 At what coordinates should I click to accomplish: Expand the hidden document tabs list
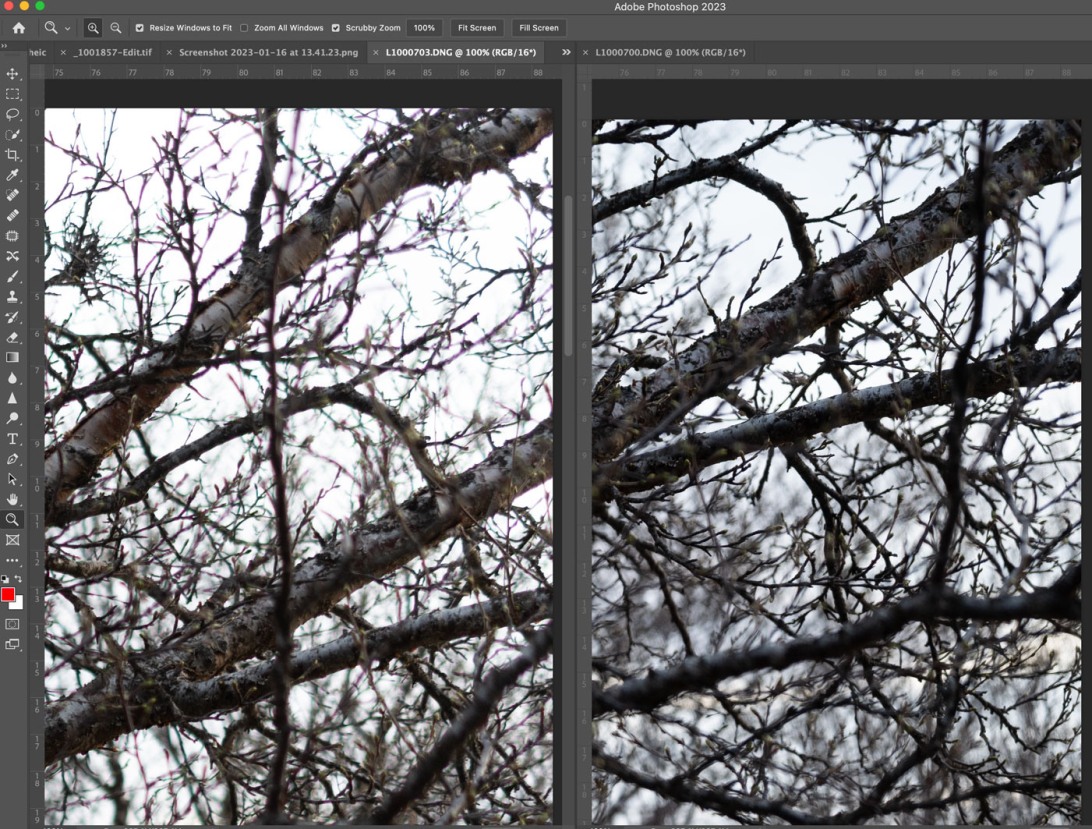[x=566, y=52]
